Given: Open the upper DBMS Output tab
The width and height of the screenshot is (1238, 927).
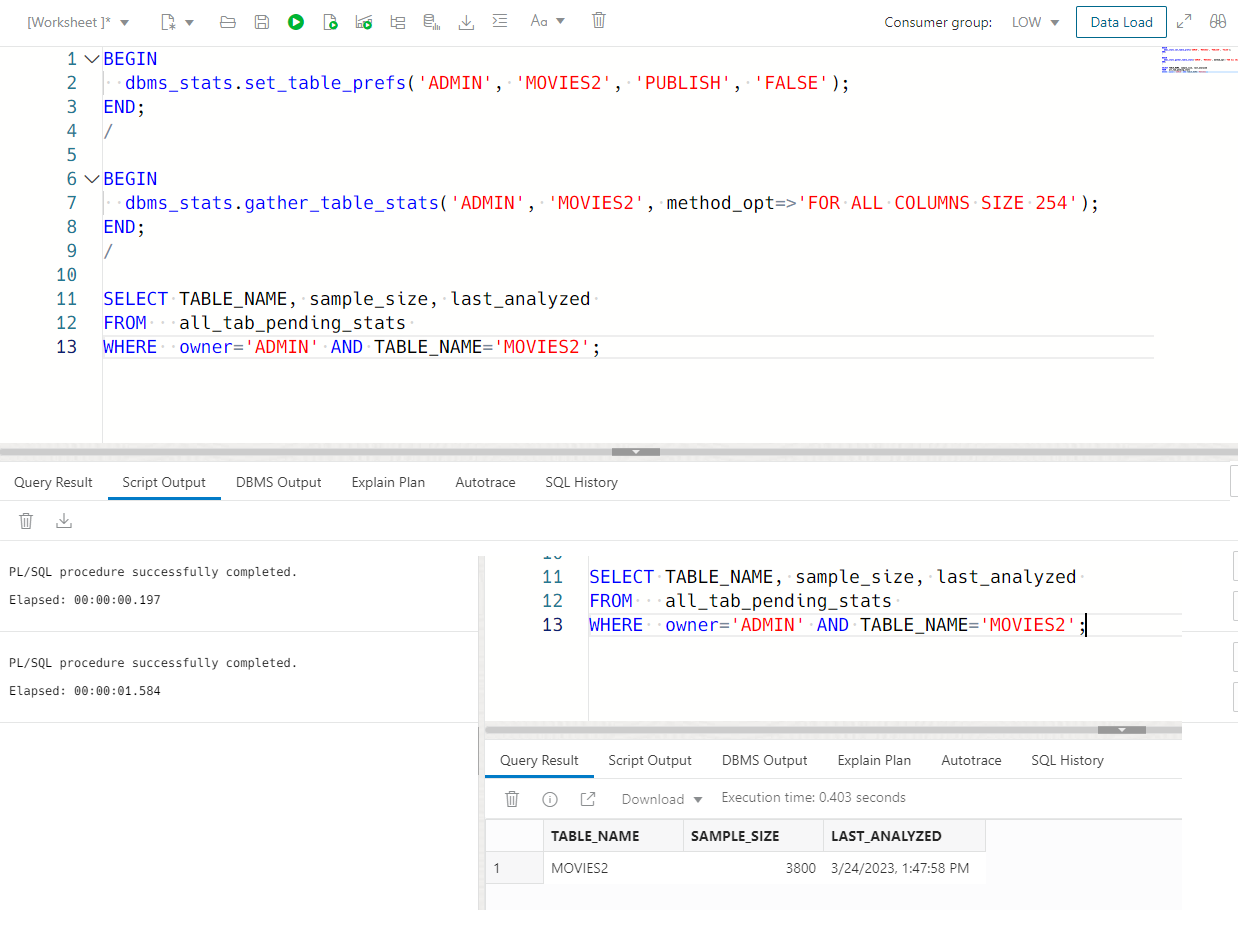Looking at the screenshot, I should click(279, 482).
